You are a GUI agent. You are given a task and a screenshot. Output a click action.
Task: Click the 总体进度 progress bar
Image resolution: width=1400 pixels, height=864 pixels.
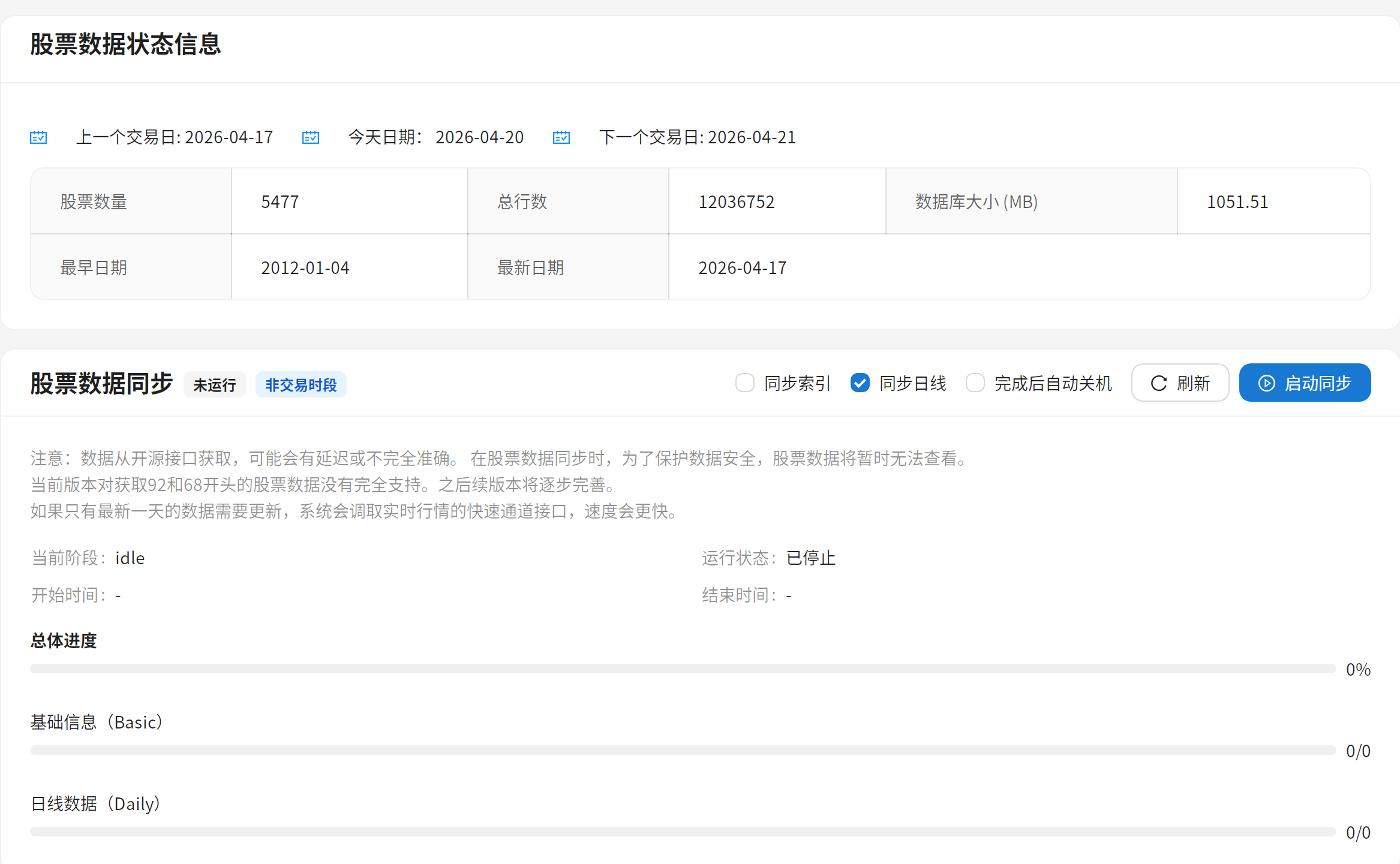click(683, 669)
